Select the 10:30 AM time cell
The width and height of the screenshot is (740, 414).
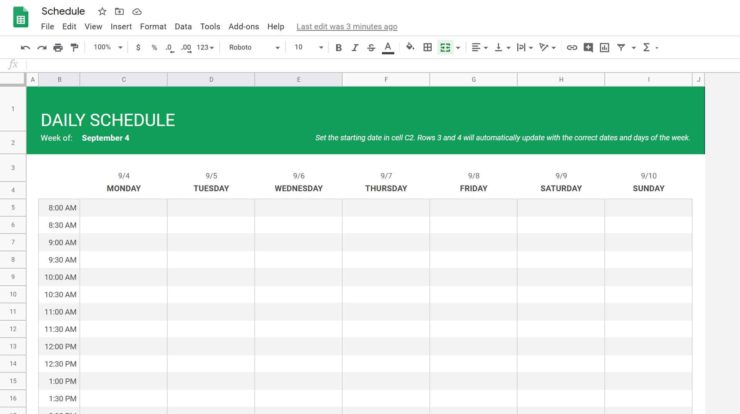[x=59, y=295]
